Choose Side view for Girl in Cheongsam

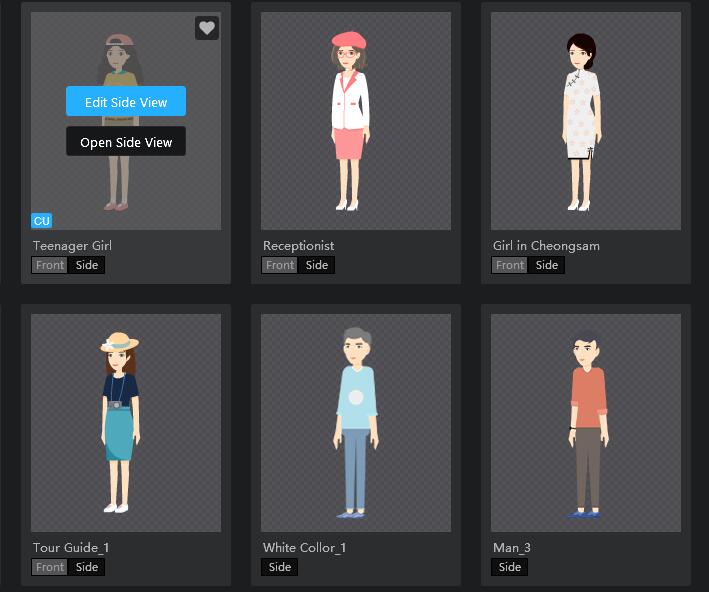point(547,265)
